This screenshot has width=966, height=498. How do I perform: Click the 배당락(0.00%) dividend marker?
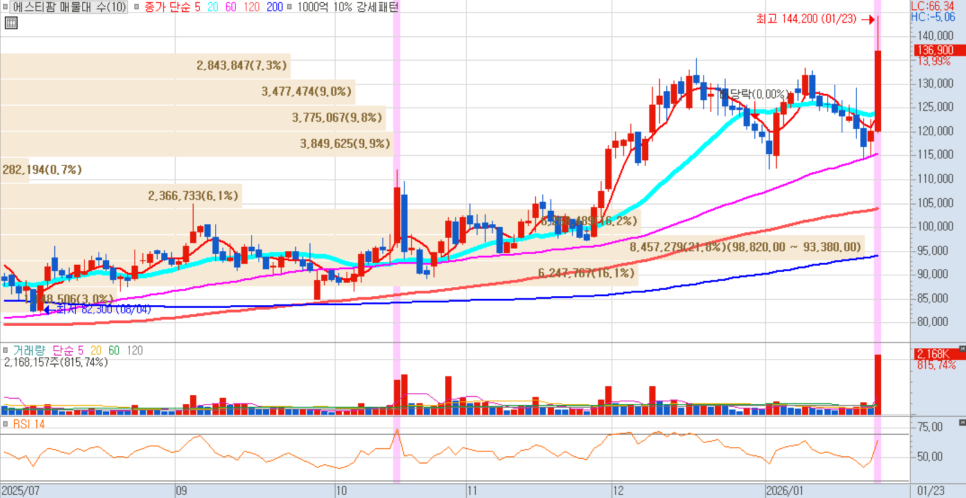[x=755, y=94]
